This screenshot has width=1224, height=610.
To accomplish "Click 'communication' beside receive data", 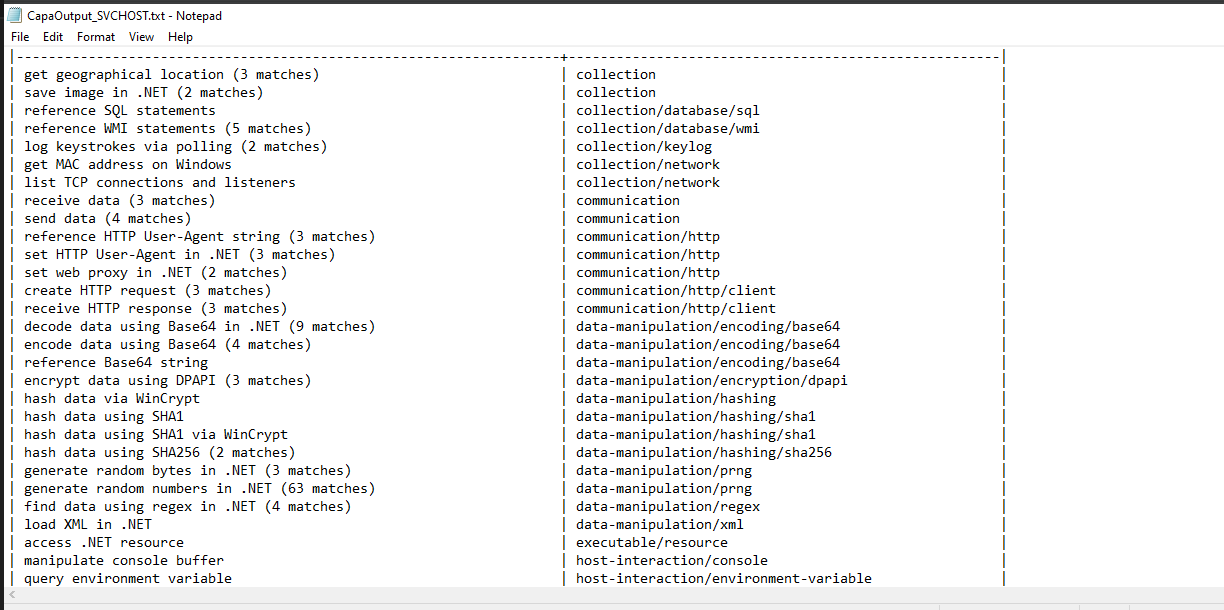I will tap(628, 200).
